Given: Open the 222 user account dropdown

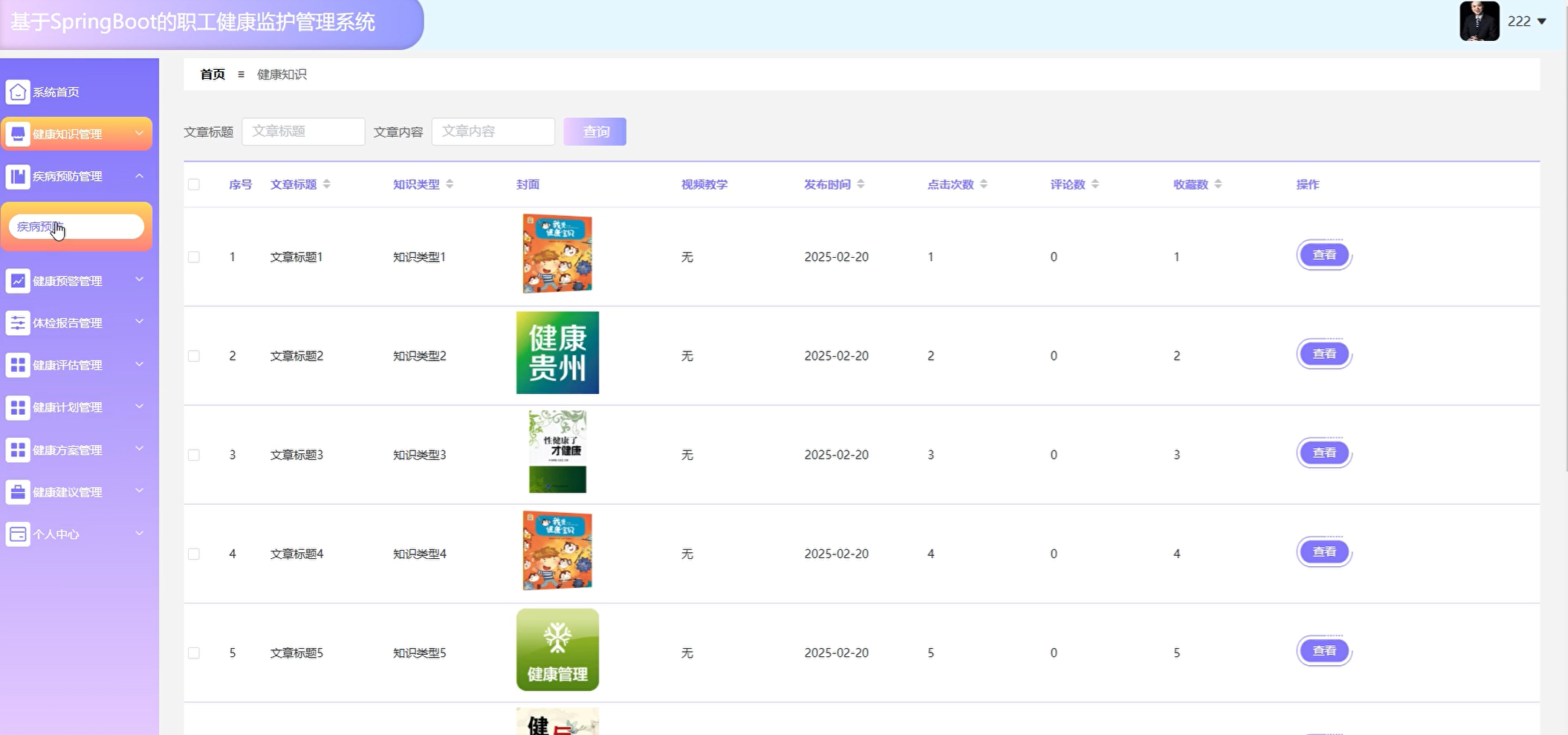Looking at the screenshot, I should click(1524, 22).
